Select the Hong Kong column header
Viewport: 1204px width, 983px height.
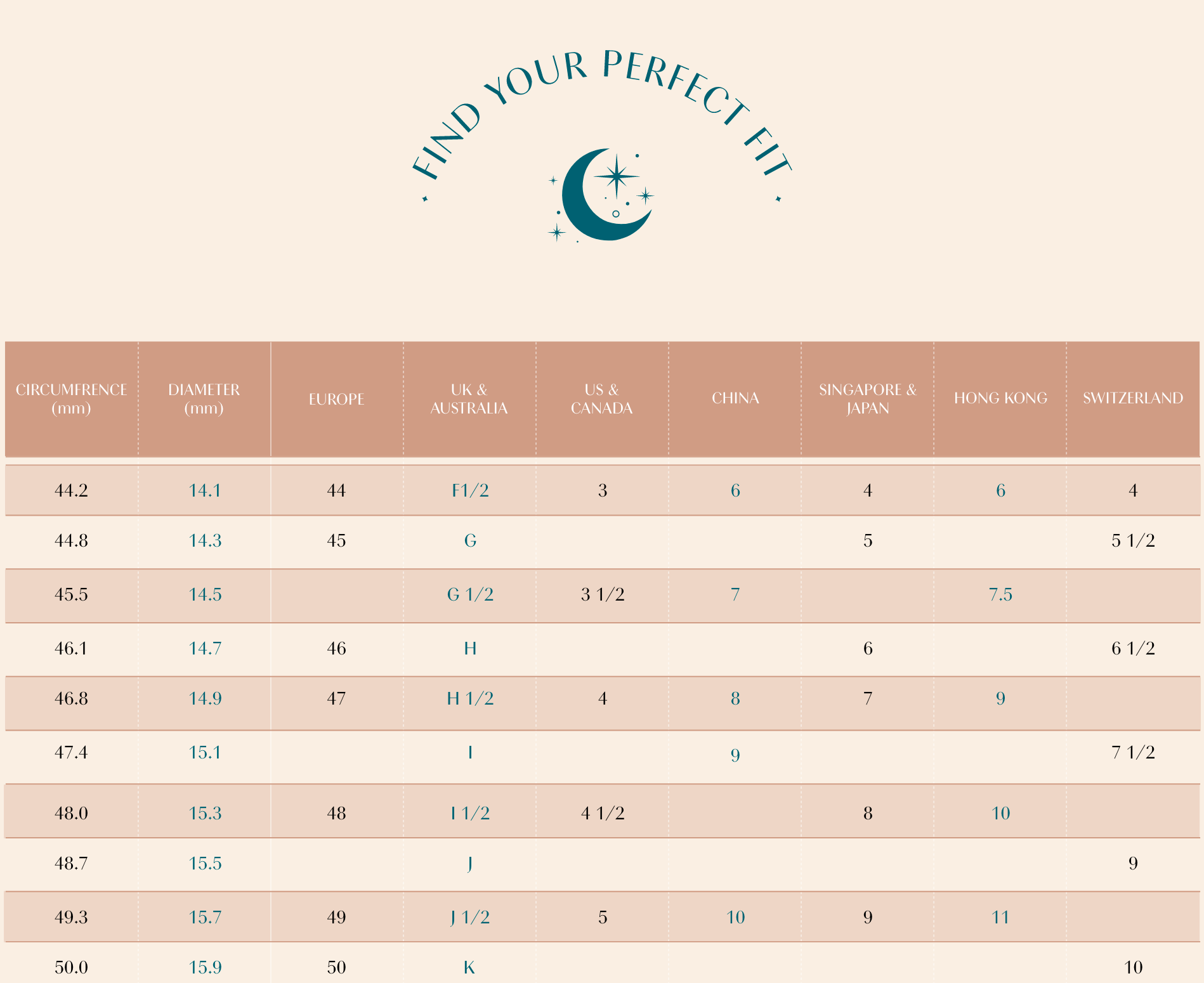[1000, 398]
